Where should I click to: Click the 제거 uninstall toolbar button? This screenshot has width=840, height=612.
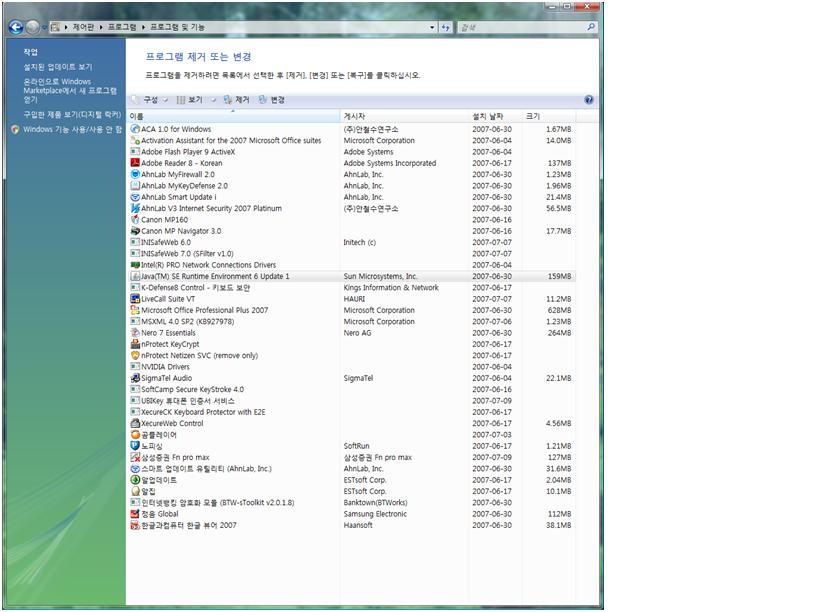pos(236,100)
